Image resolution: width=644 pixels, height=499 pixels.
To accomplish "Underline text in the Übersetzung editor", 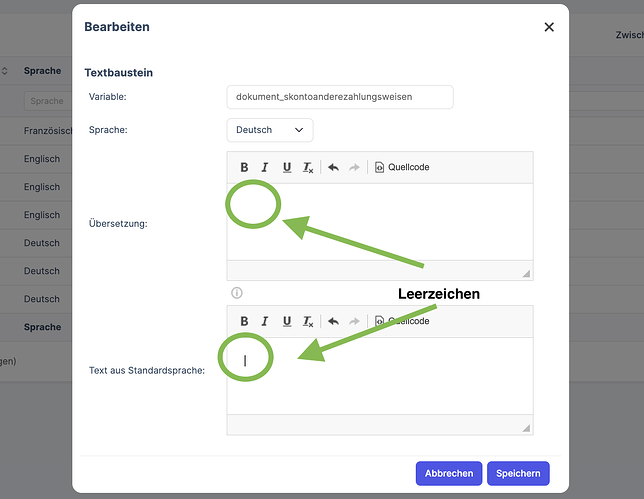I will tap(287, 167).
